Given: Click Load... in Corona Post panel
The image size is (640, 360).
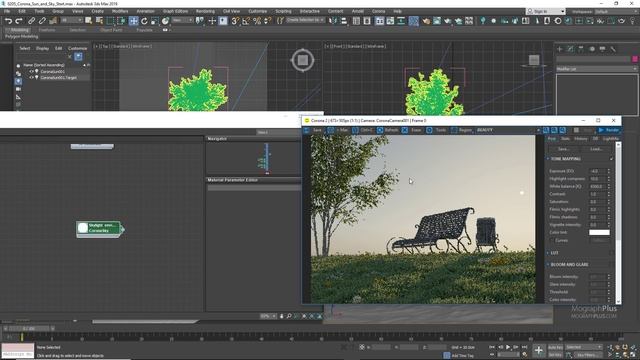Looking at the screenshot, I should [596, 149].
